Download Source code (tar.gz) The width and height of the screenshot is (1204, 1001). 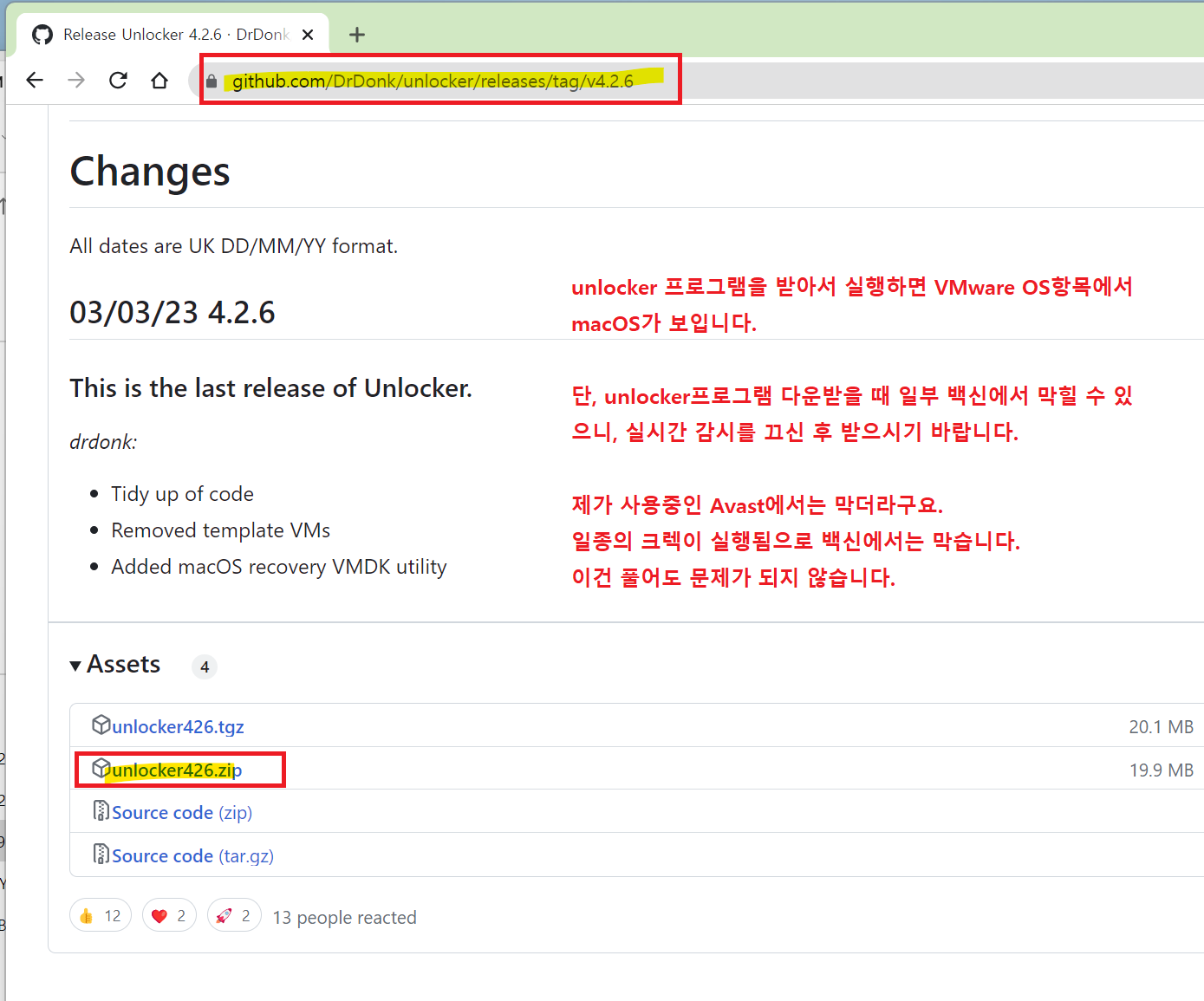point(192,856)
